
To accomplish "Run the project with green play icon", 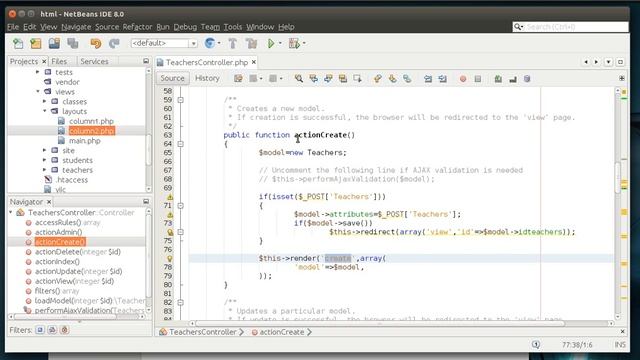I will [x=271, y=43].
